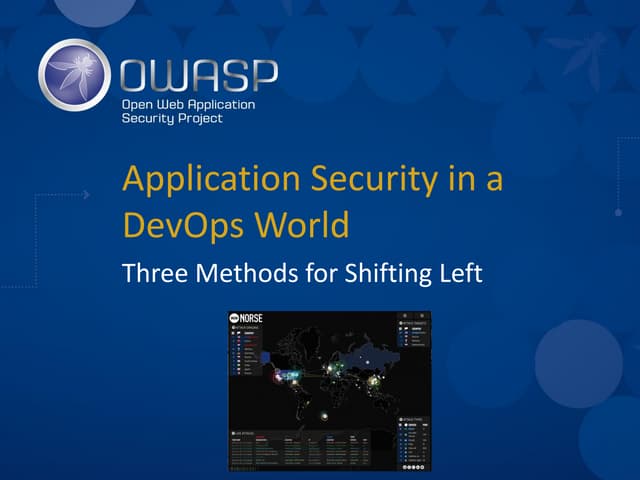Screen dimensions: 640x480
Task: Select the "Three Methods for Shifting Left" subtitle
Action: click(302, 271)
